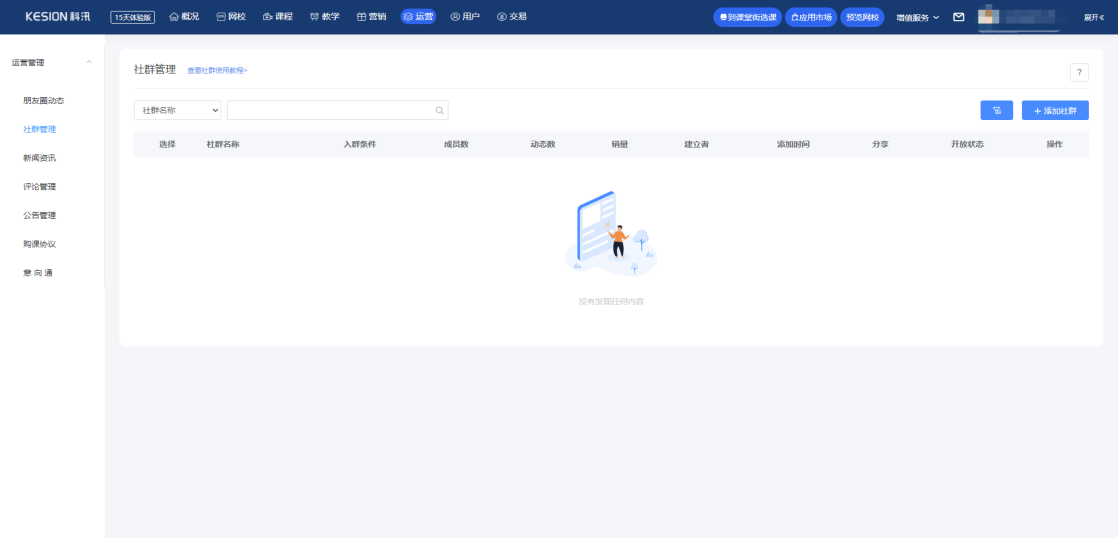Click the filter icon button
The image size is (1118, 538).
point(996,110)
